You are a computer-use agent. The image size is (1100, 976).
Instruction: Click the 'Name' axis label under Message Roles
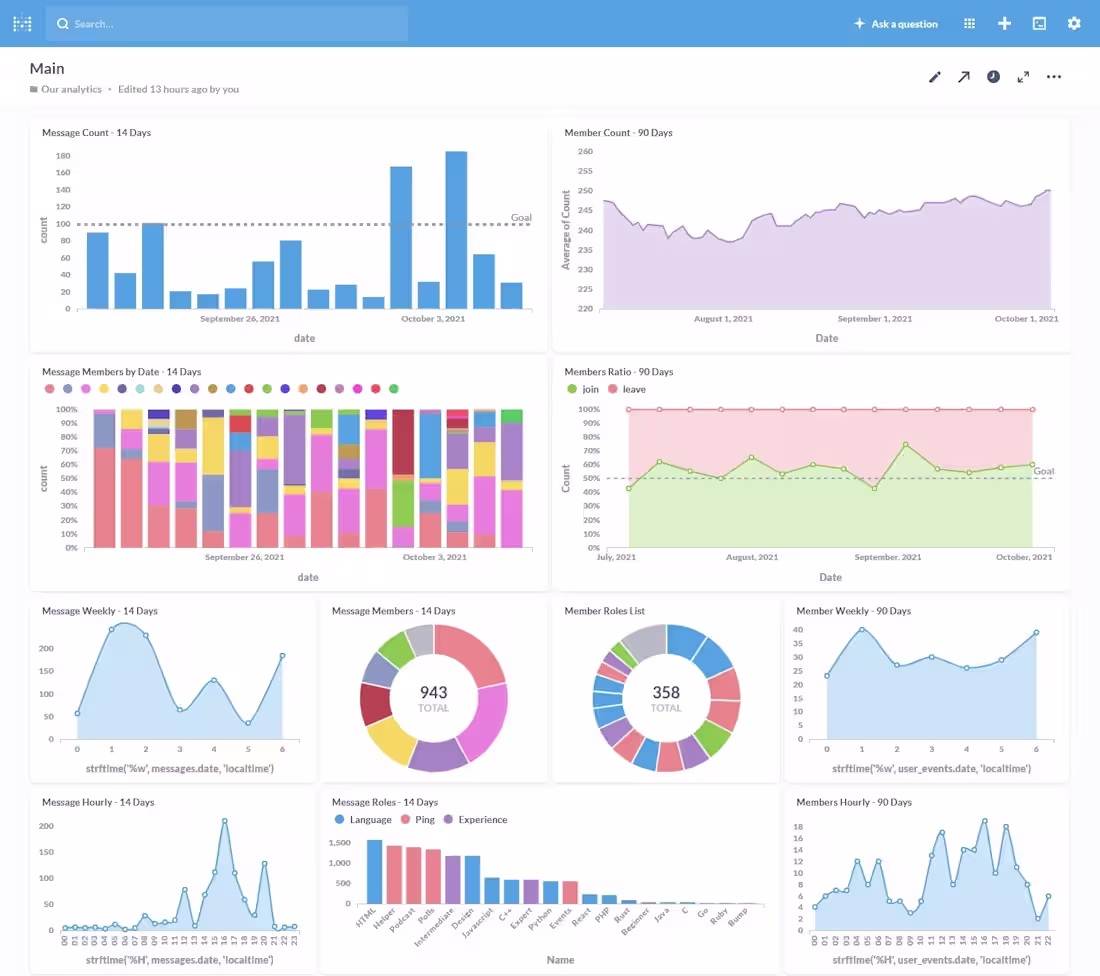click(560, 960)
